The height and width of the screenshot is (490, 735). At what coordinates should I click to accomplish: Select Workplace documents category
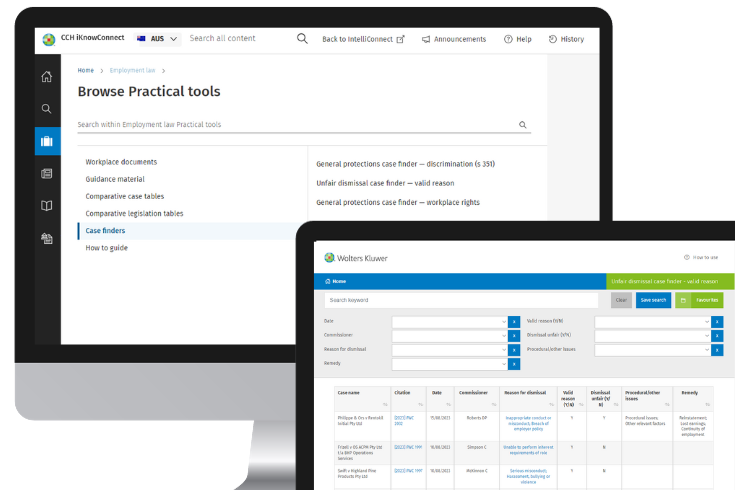click(121, 161)
